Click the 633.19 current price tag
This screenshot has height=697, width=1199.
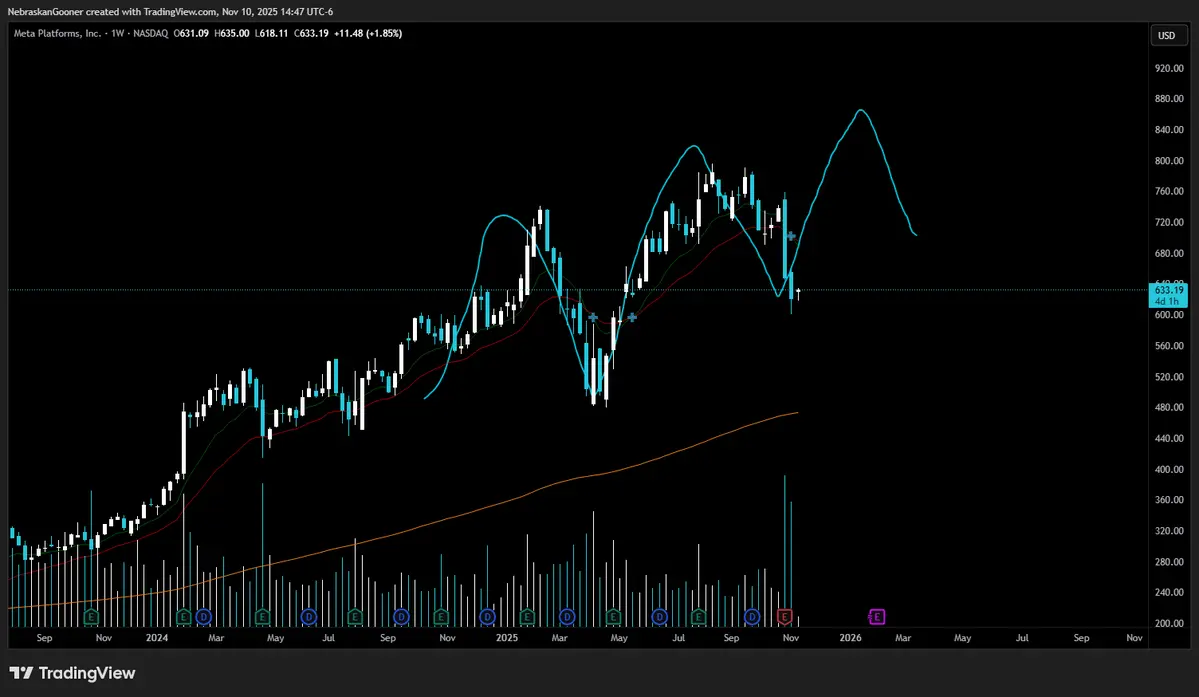1169,290
